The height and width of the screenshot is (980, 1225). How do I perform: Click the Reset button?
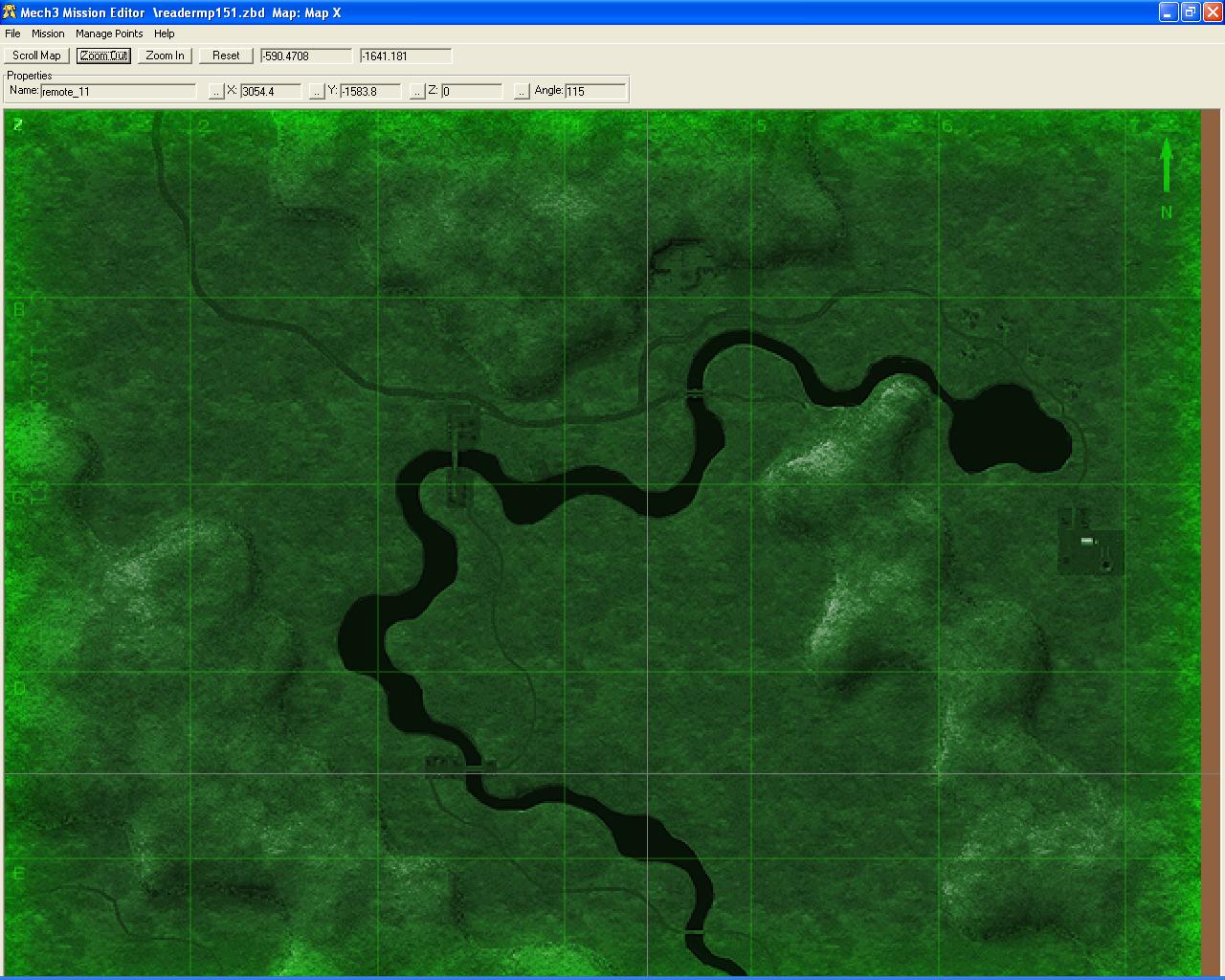(226, 56)
